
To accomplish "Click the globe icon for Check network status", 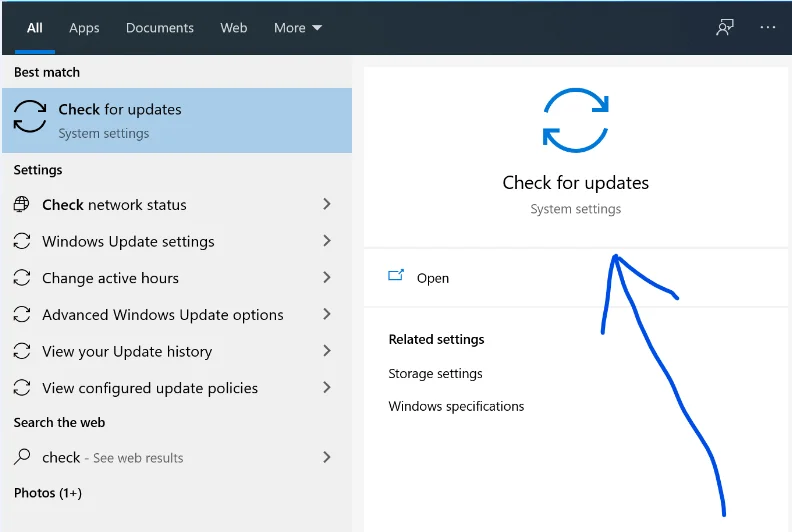I will point(21,204).
